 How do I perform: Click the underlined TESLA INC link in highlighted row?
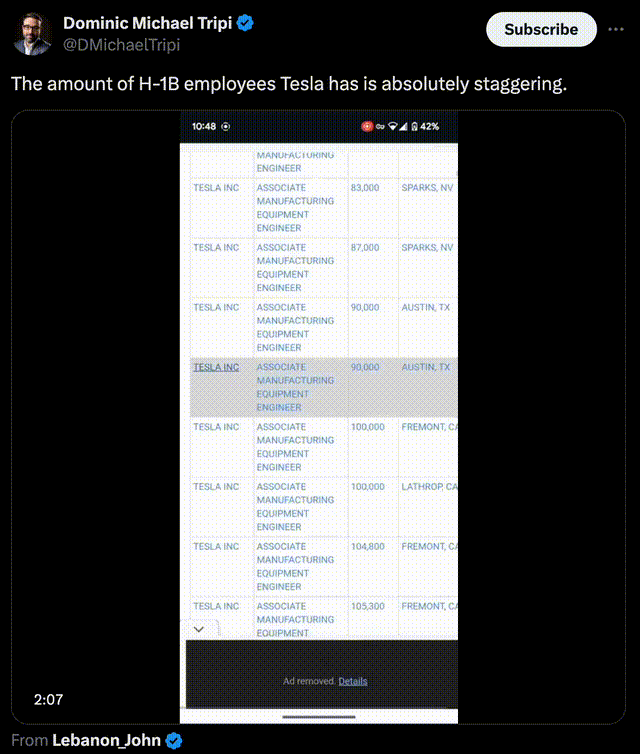pyautogui.click(x=216, y=367)
